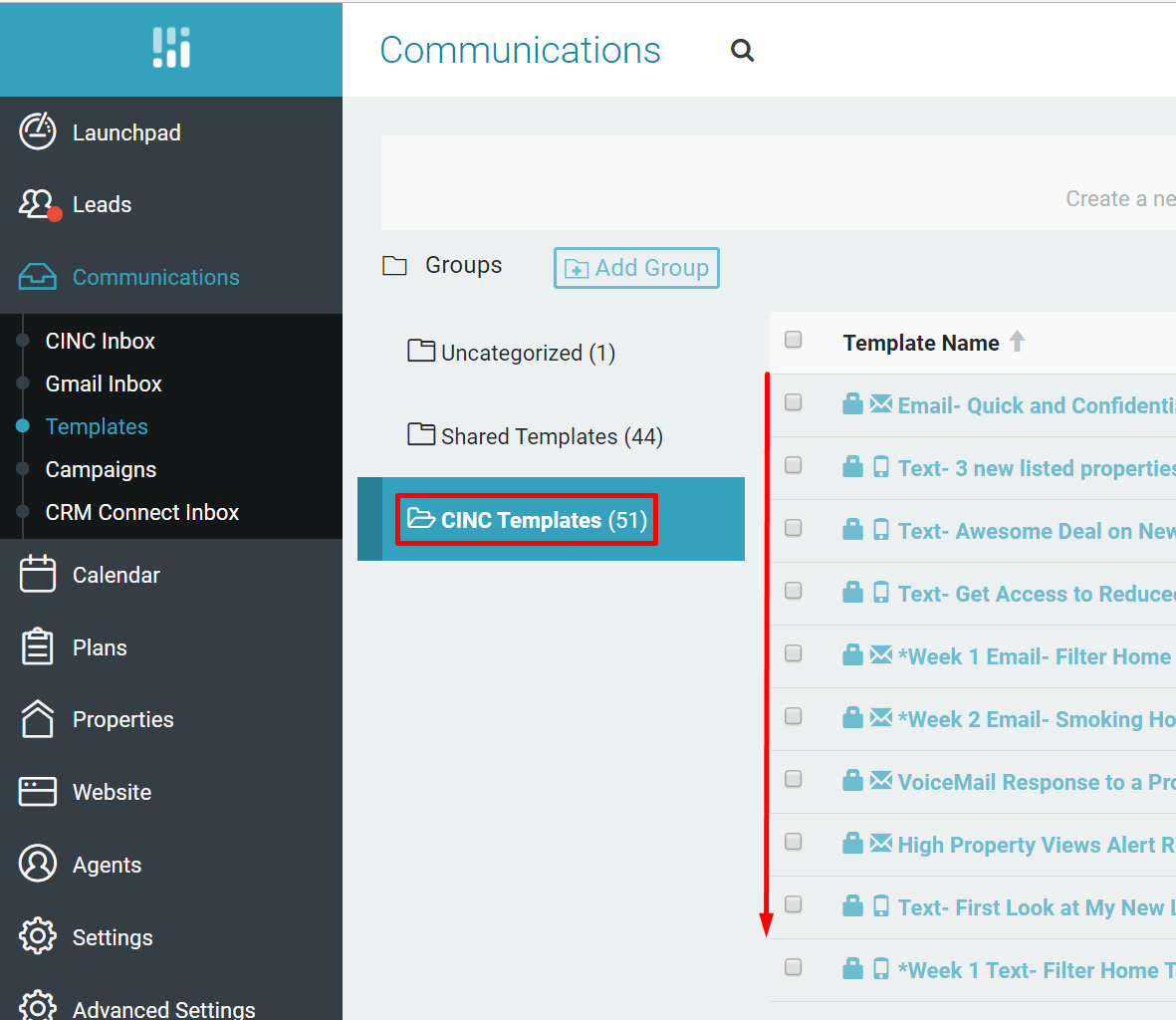This screenshot has width=1176, height=1020.
Task: Open Text- Awesome Deal on New template
Action: tap(1037, 532)
